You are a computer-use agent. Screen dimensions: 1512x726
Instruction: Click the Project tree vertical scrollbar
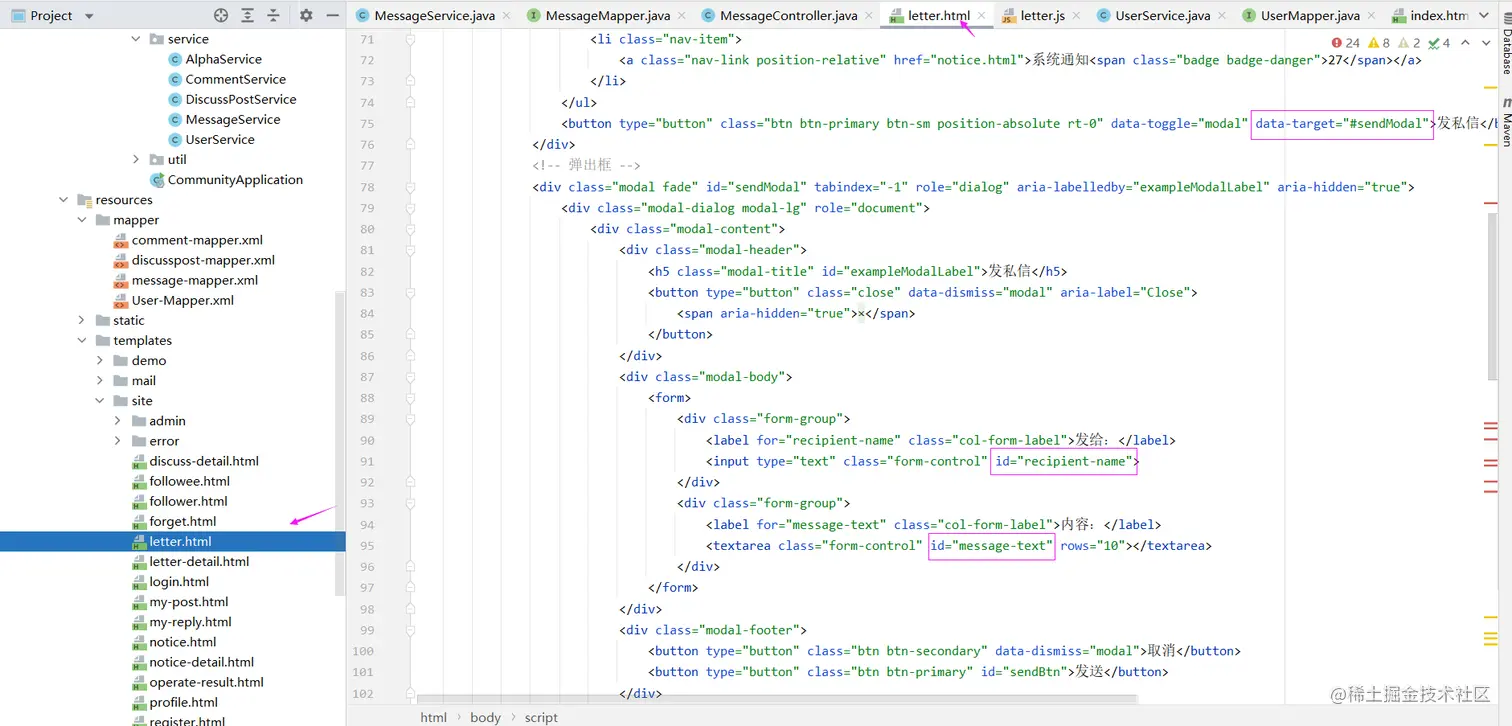[340, 445]
